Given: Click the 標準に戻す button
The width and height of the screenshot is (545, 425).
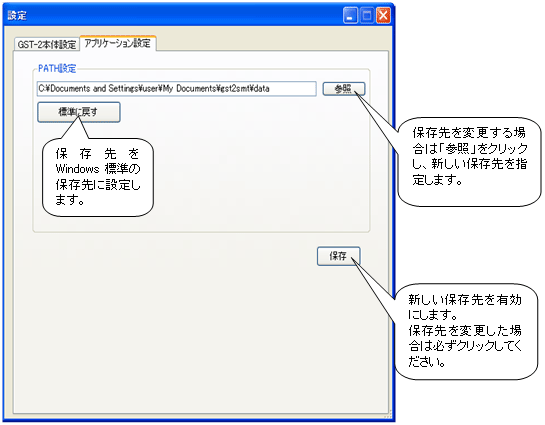Looking at the screenshot, I should [x=79, y=112].
